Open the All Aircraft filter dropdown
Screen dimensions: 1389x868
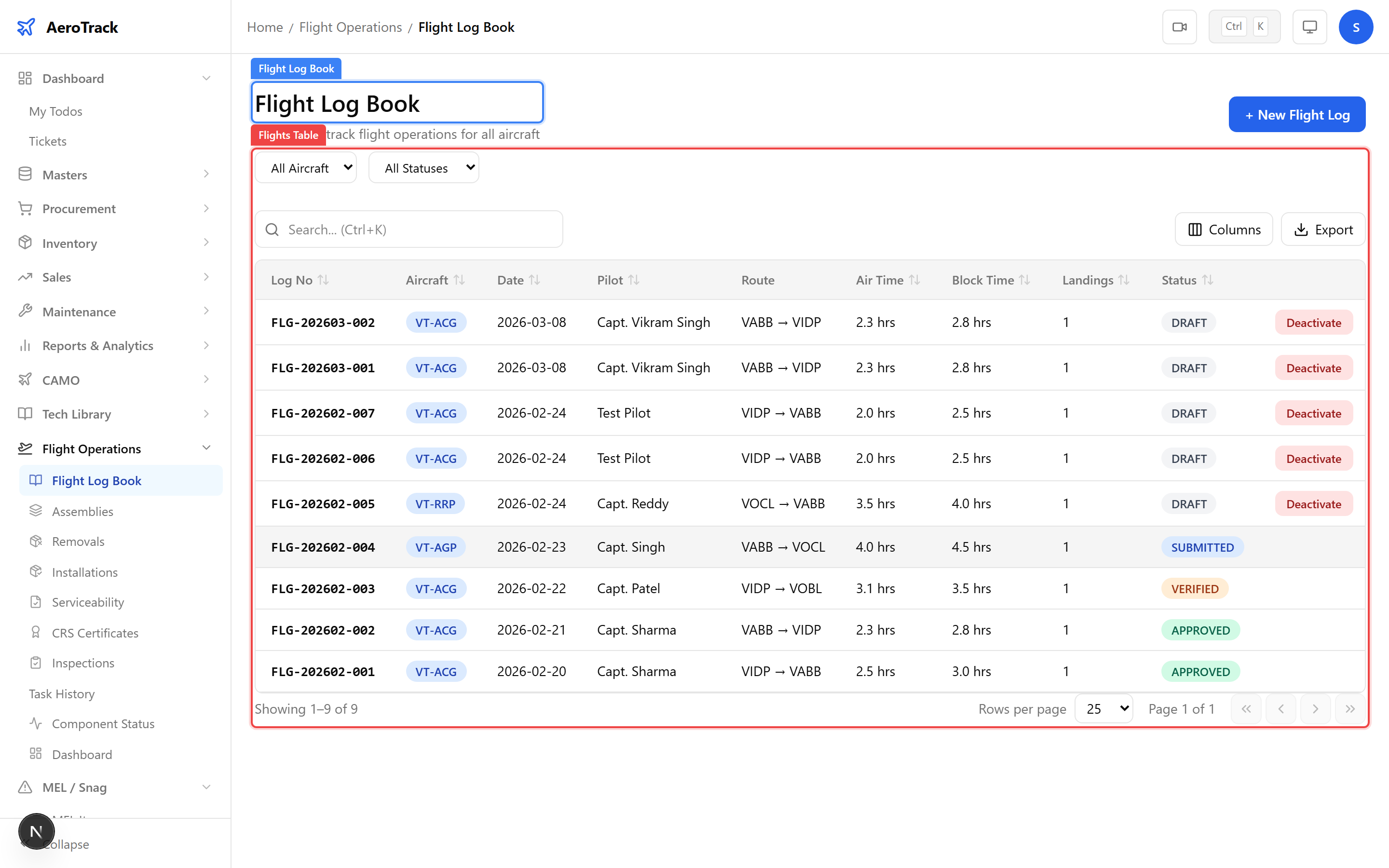[306, 168]
